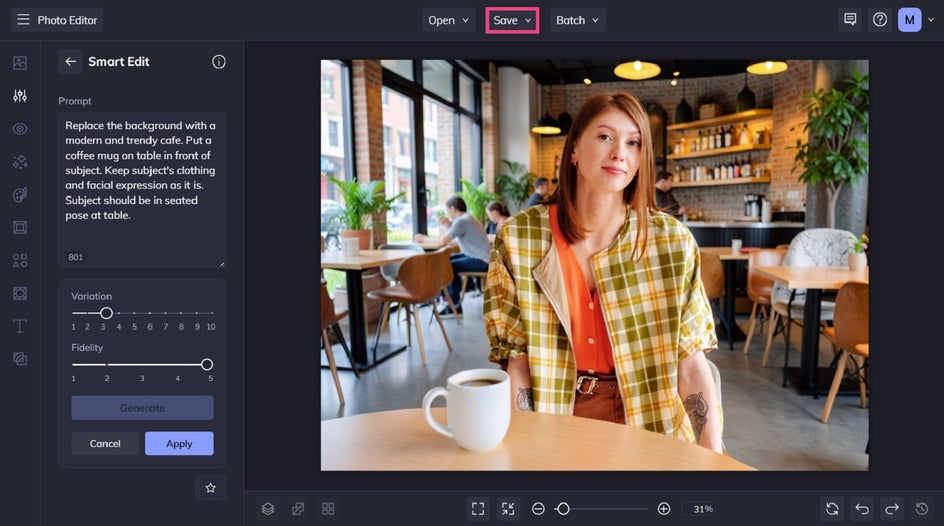Click the collapse fullscreen arrows icon
The height and width of the screenshot is (526, 944).
pos(508,509)
